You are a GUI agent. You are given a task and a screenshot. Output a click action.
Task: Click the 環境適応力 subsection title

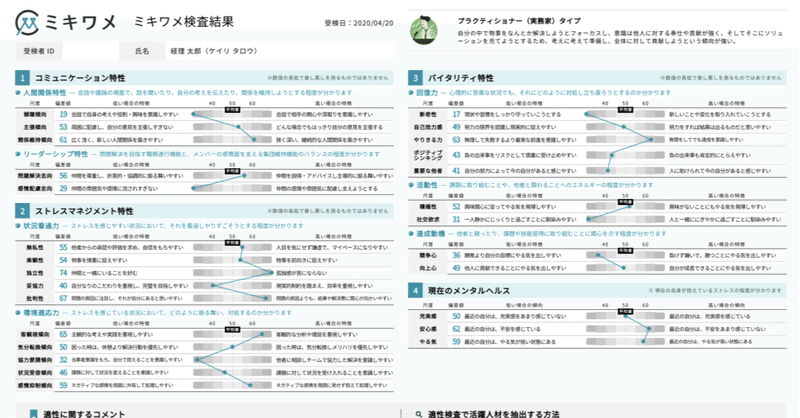tap(41, 313)
